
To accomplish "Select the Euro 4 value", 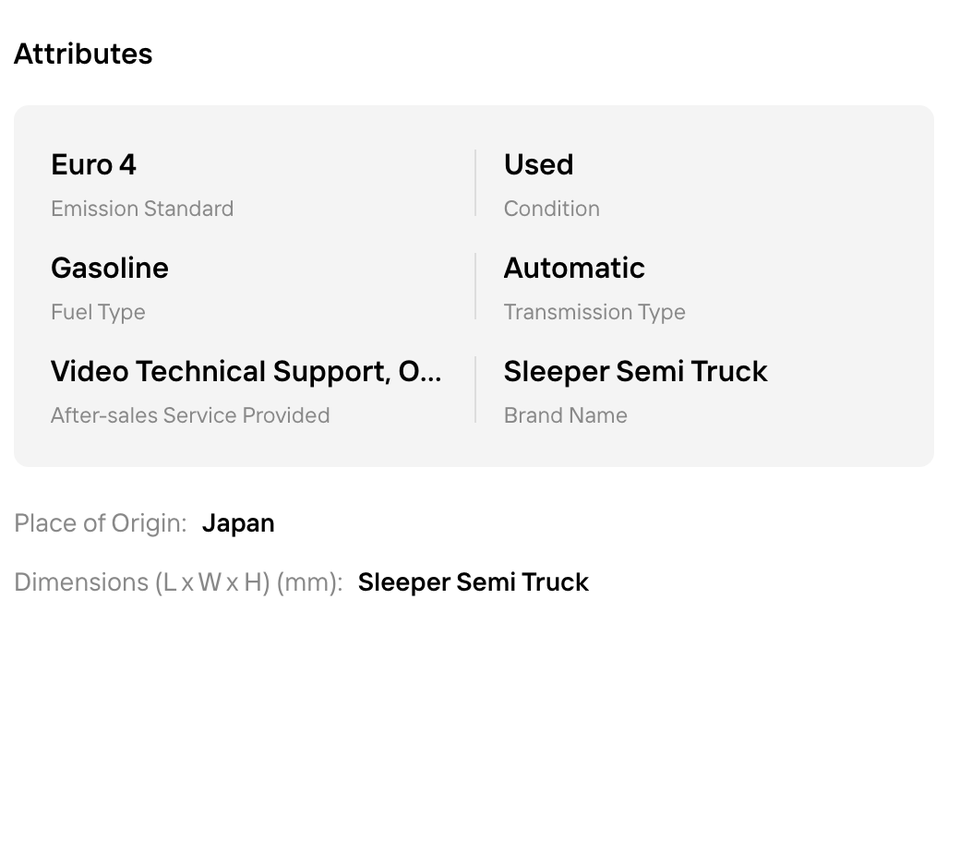I will (94, 165).
